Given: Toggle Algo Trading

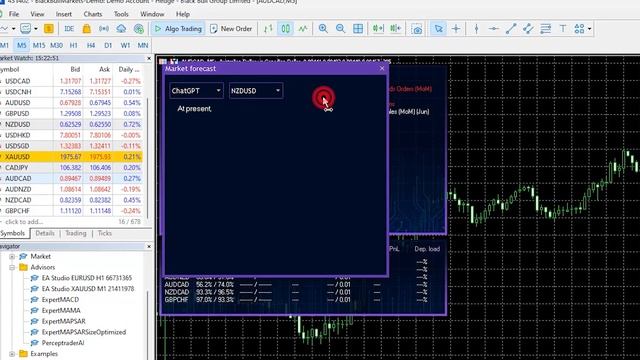Looking at the screenshot, I should [x=178, y=29].
